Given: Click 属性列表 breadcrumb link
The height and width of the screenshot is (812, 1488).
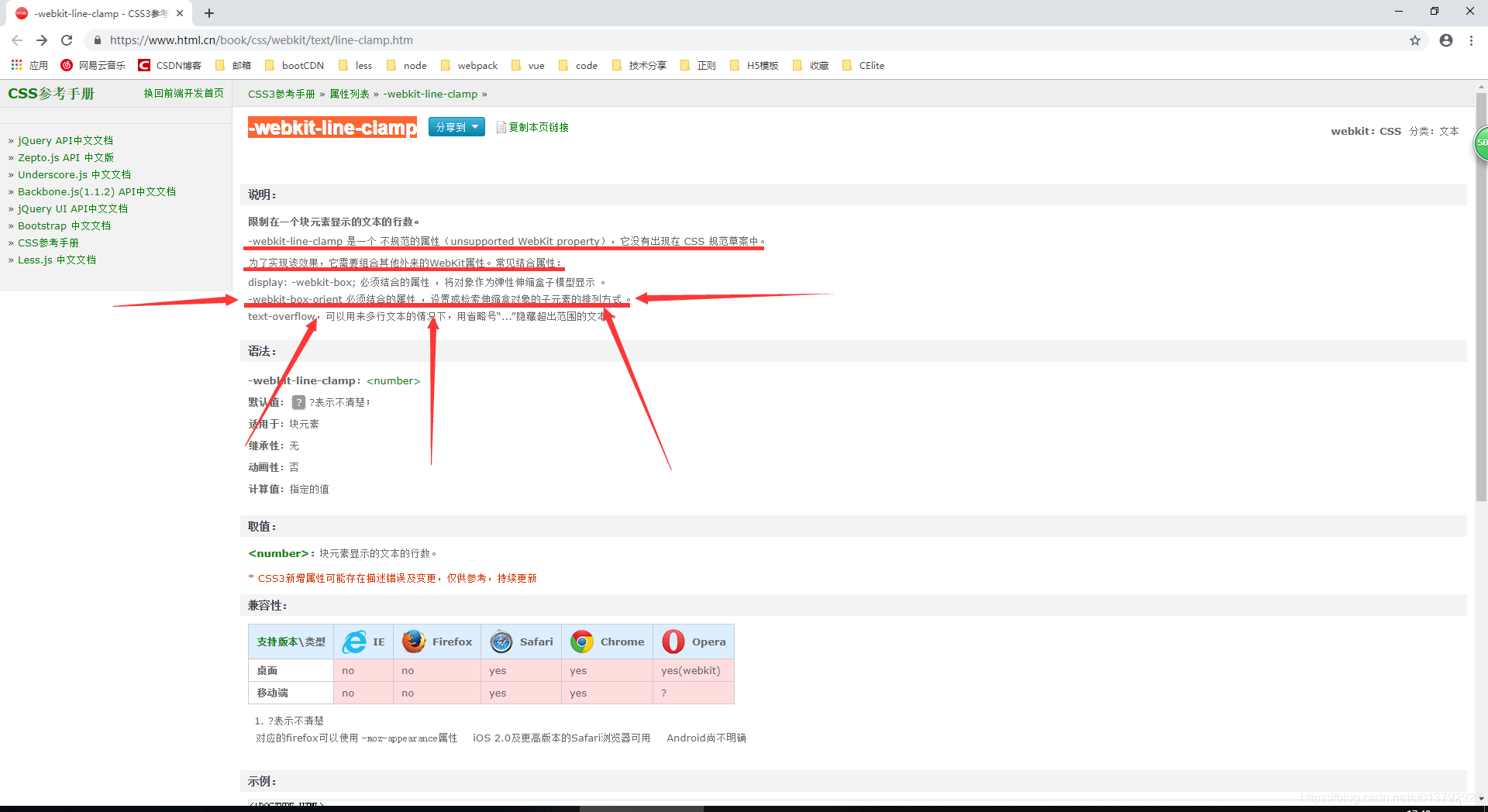Looking at the screenshot, I should pos(350,94).
